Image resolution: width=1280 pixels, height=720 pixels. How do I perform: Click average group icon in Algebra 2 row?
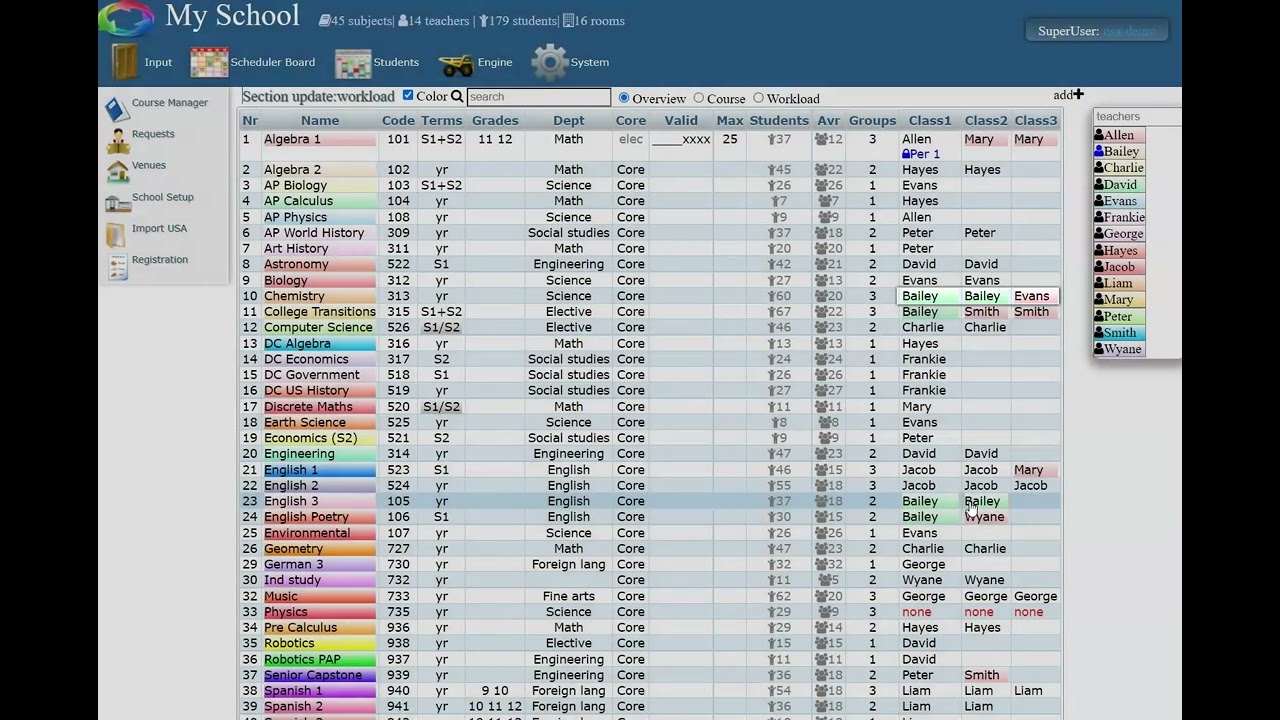click(821, 170)
